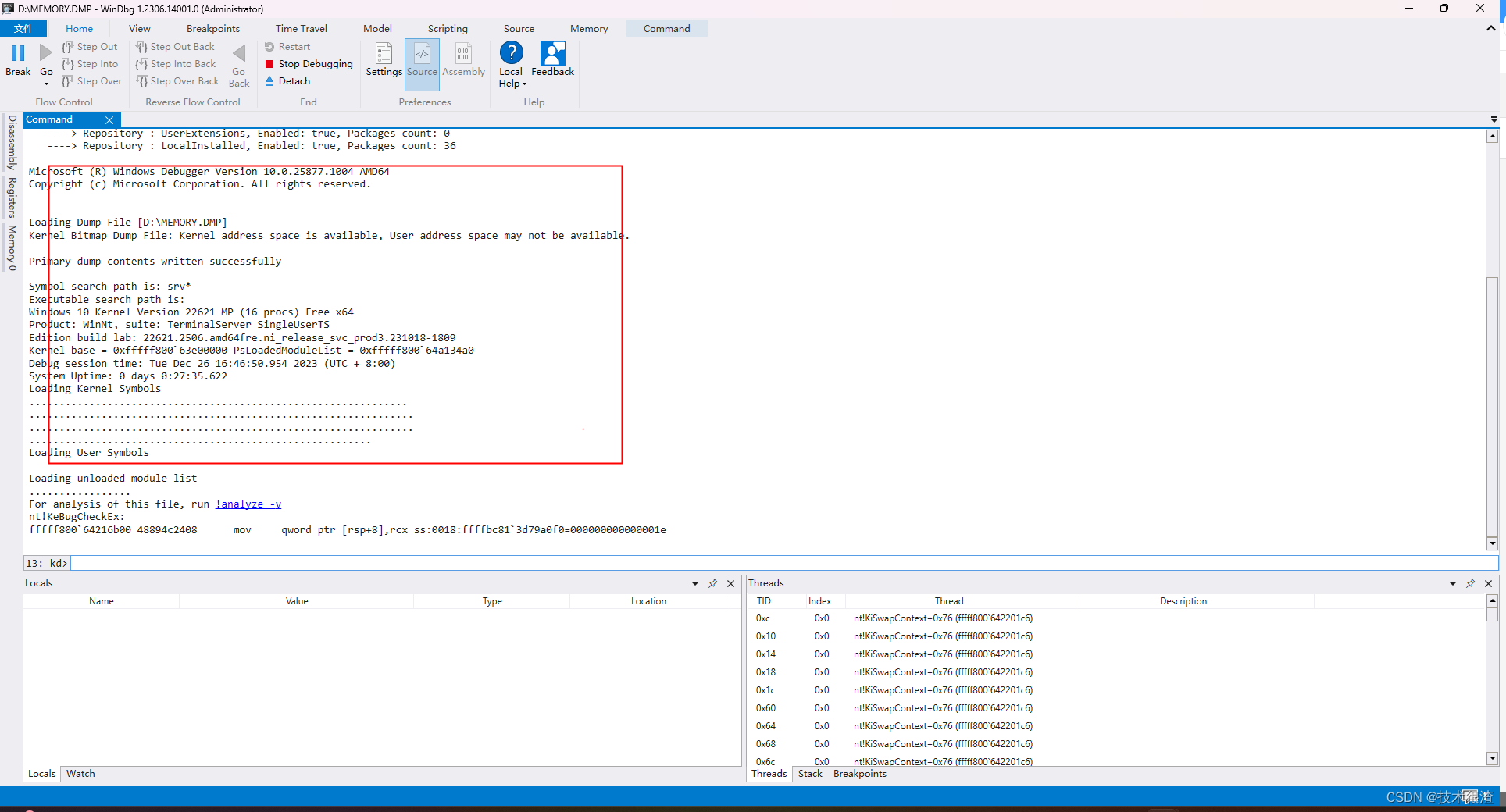Pin the Threads panel
1506x812 pixels.
point(1471,584)
